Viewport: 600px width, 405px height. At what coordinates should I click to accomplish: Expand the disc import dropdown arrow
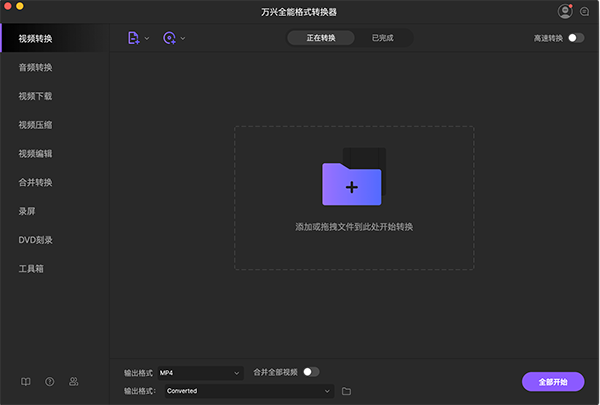(183, 38)
